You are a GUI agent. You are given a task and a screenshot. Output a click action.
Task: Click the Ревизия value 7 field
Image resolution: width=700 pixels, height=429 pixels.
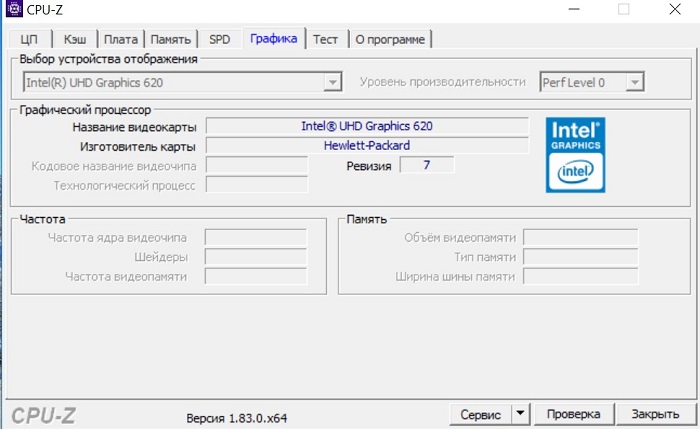tap(427, 165)
